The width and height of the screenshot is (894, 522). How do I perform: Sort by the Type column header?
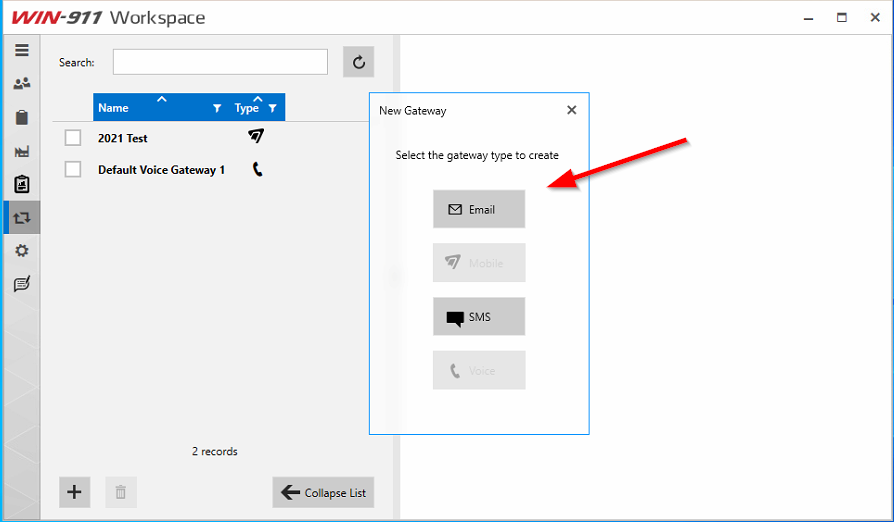[x=246, y=108]
